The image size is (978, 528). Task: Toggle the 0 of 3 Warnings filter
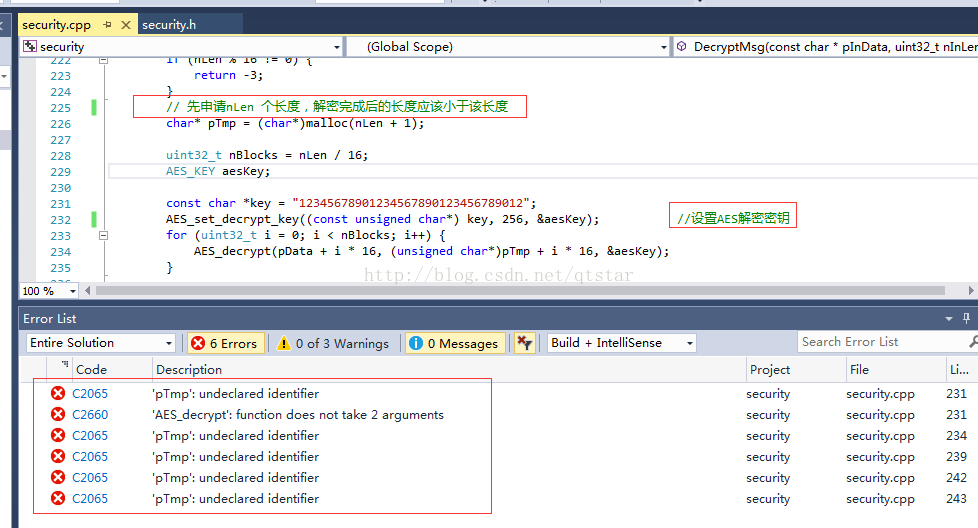[334, 343]
